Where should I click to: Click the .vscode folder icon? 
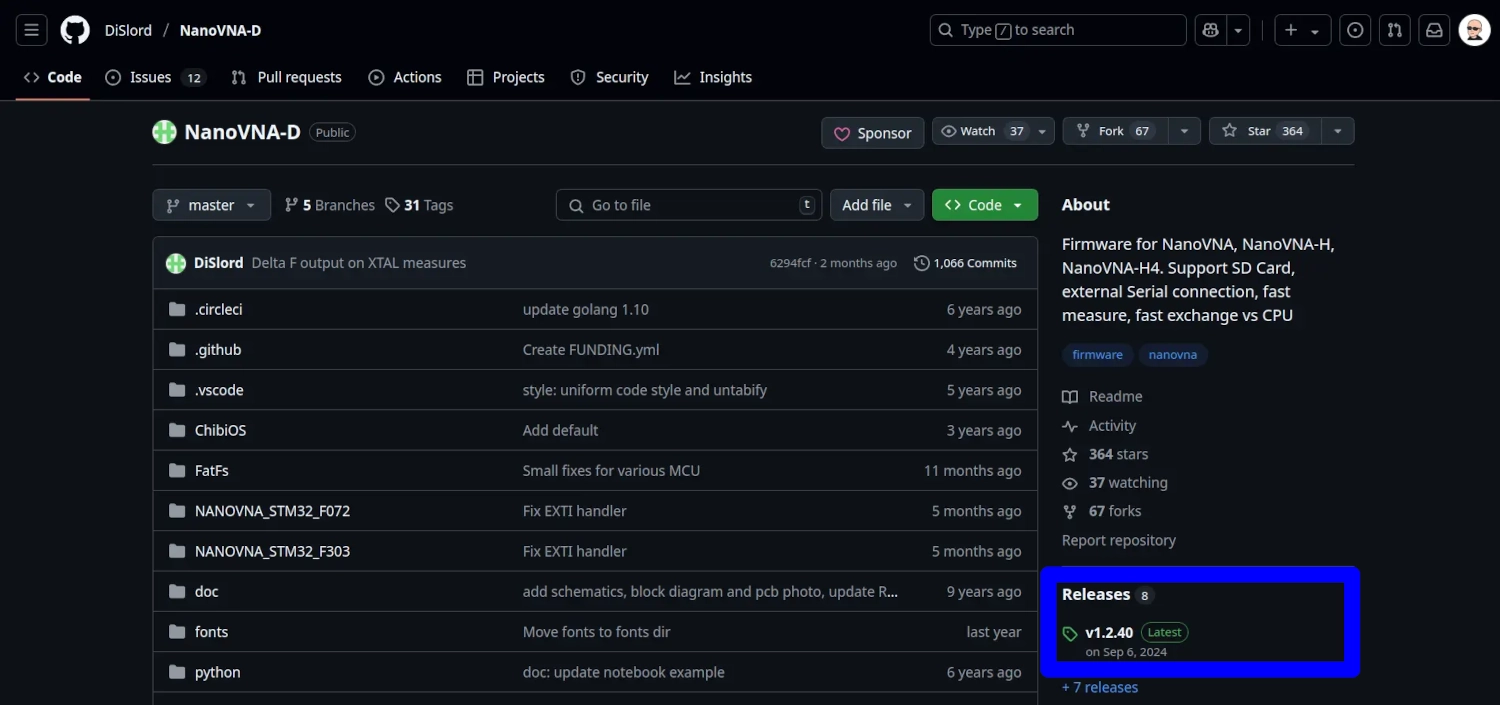pos(177,390)
